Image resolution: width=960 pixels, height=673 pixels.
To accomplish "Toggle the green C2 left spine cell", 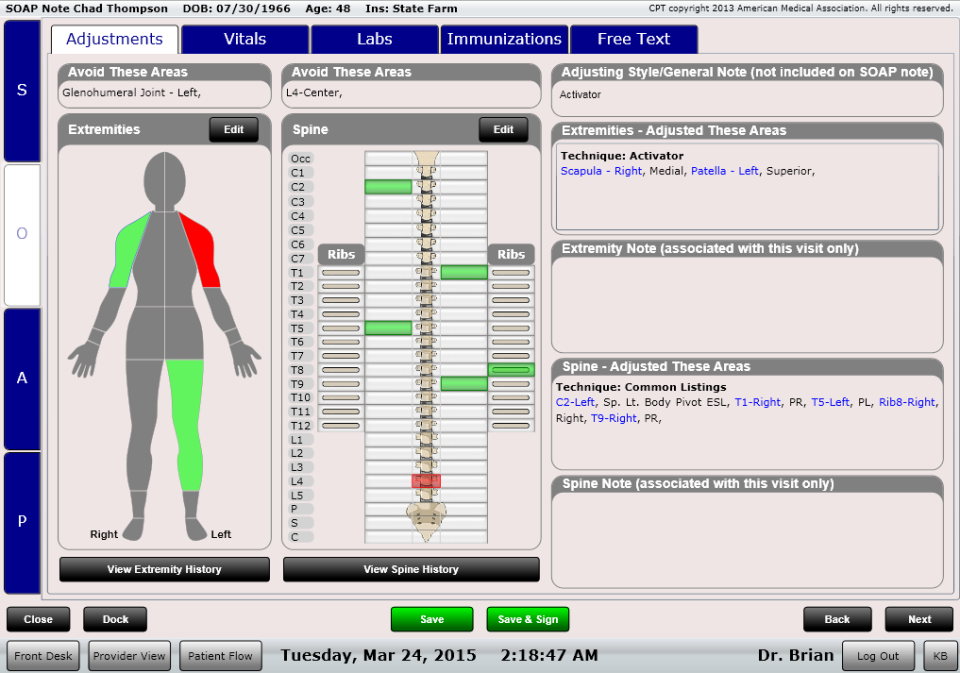I will coord(388,187).
